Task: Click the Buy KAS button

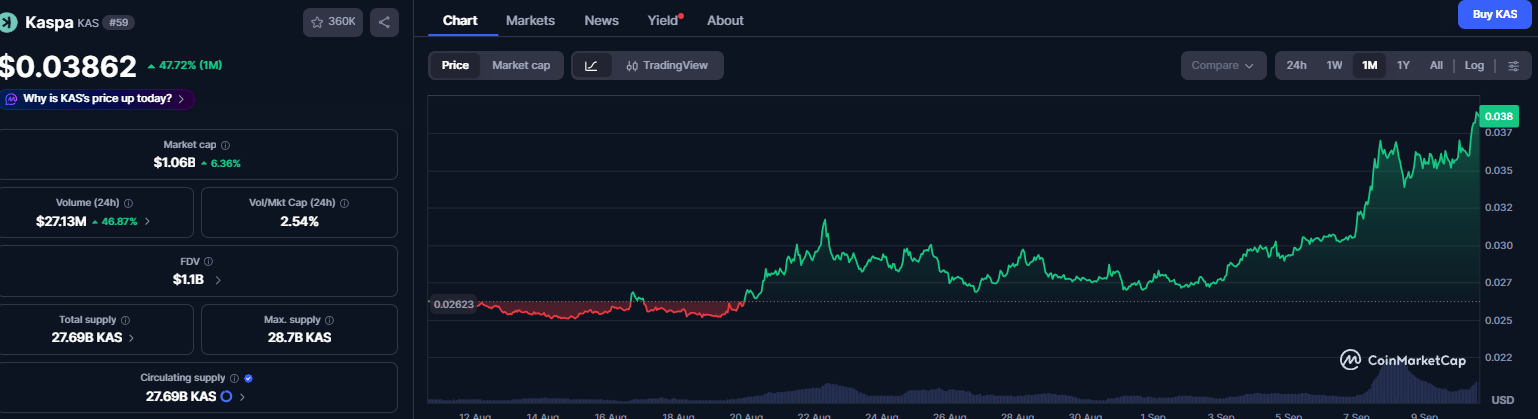Action: pos(1494,14)
